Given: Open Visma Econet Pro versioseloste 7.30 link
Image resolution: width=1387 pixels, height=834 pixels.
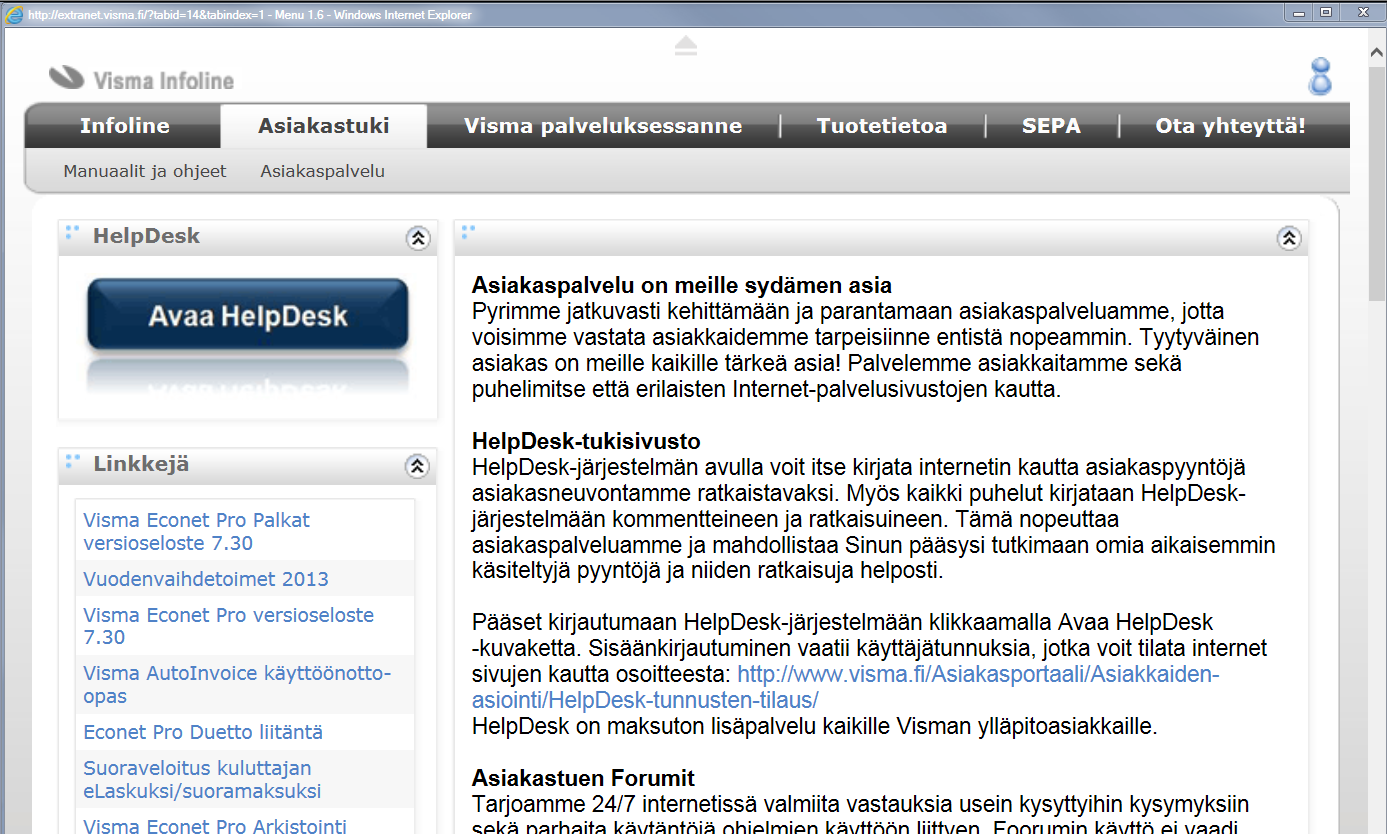Looking at the screenshot, I should pos(229,626).
